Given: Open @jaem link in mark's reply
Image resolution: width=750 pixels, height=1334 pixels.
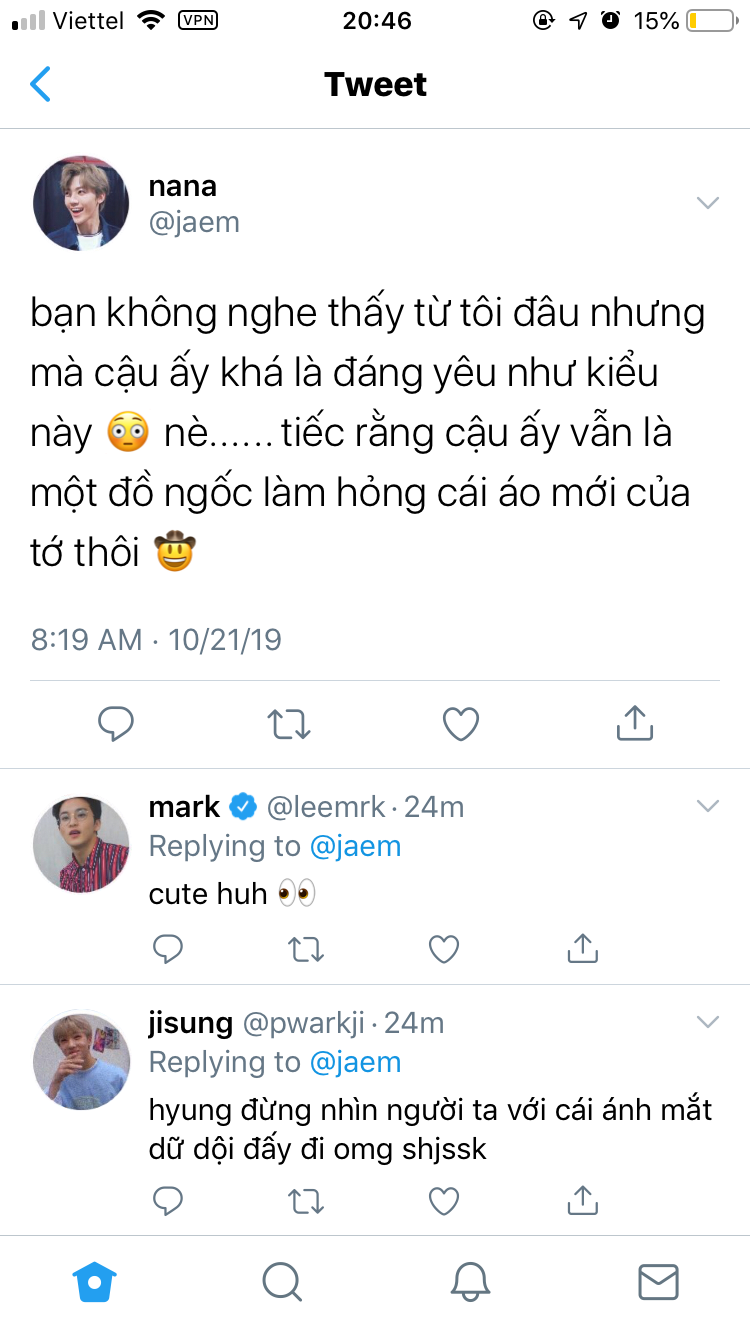Looking at the screenshot, I should (355, 846).
